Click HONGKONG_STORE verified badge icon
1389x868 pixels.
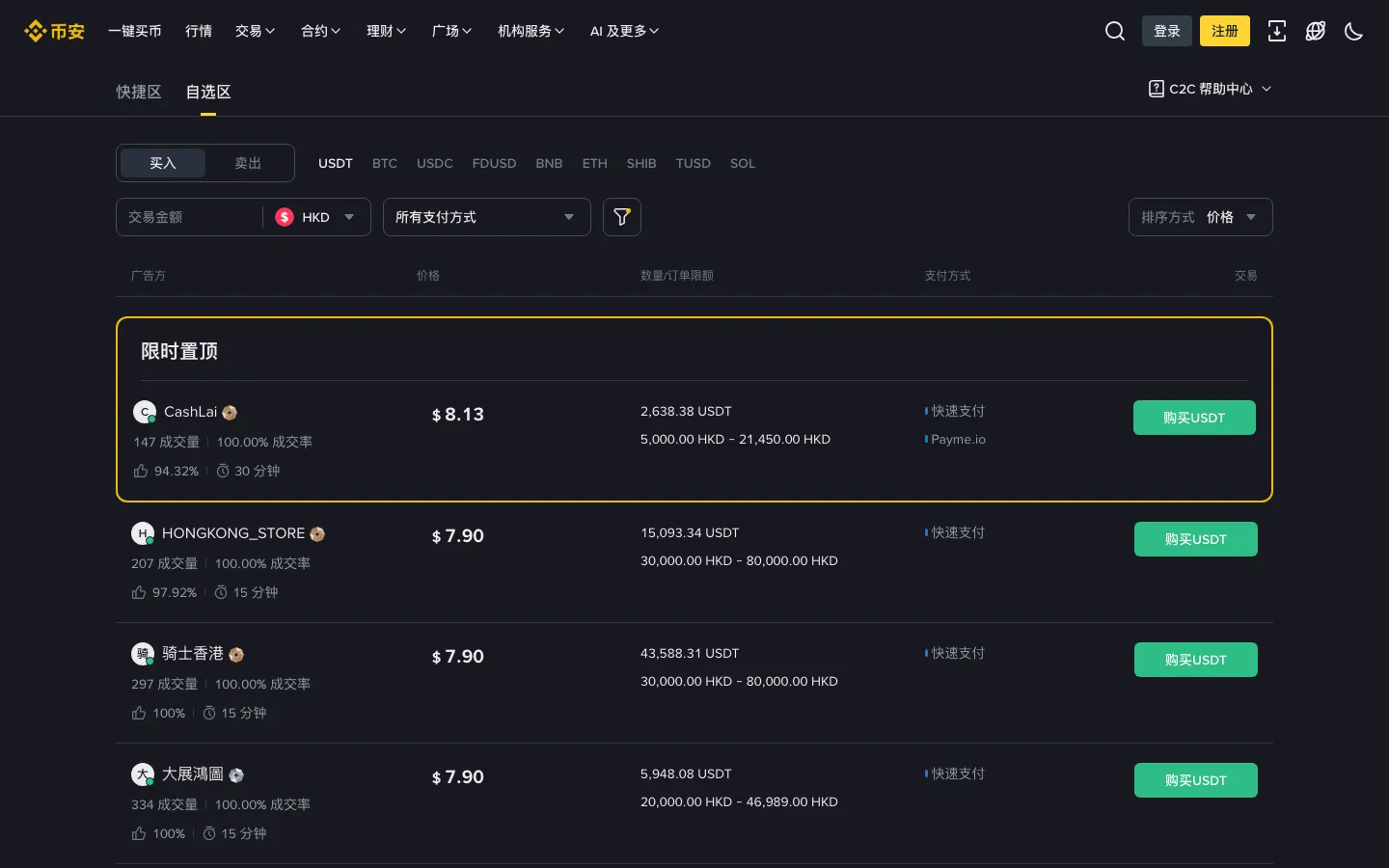(317, 534)
